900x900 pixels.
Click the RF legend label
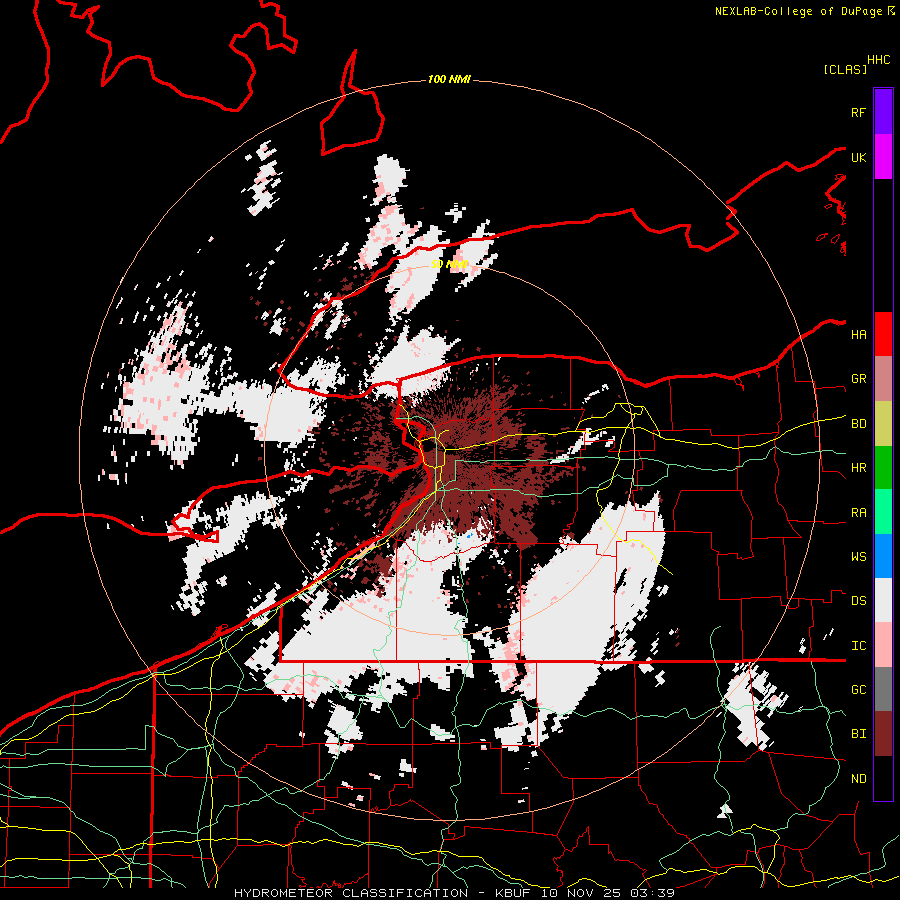[859, 112]
